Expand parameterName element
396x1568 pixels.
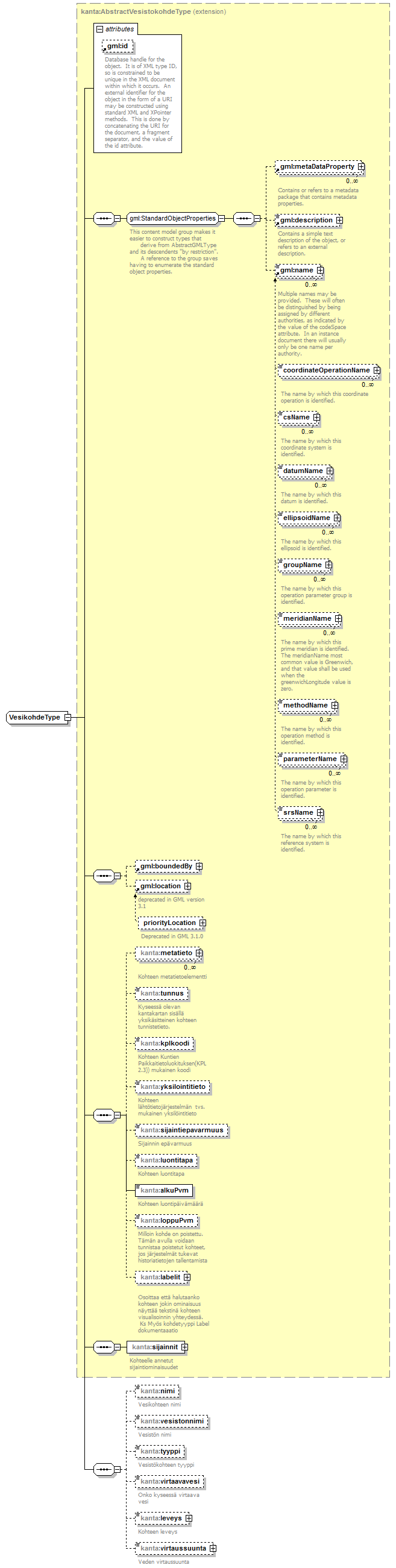[x=344, y=759]
